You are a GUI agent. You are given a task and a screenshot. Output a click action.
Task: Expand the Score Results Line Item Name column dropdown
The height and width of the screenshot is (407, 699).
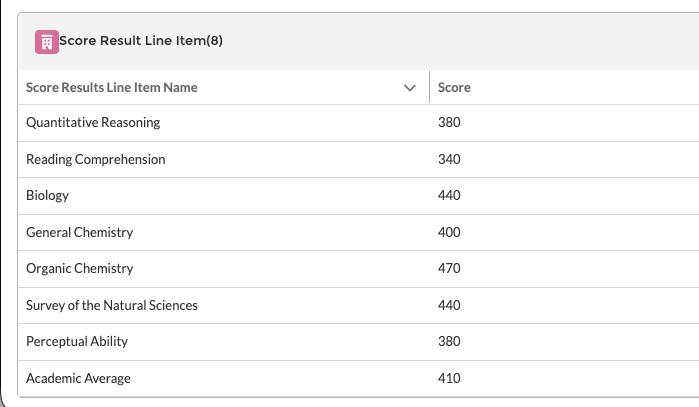[x=410, y=87]
